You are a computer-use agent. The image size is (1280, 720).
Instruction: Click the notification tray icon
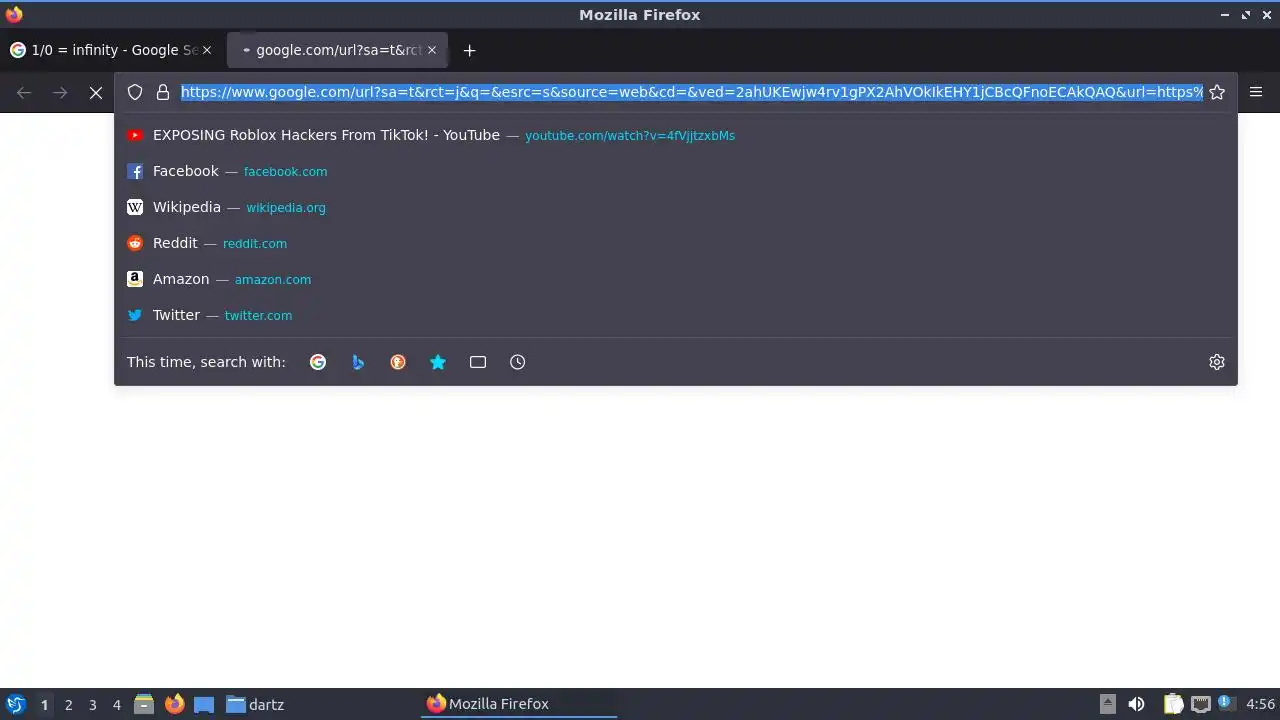coord(1224,703)
